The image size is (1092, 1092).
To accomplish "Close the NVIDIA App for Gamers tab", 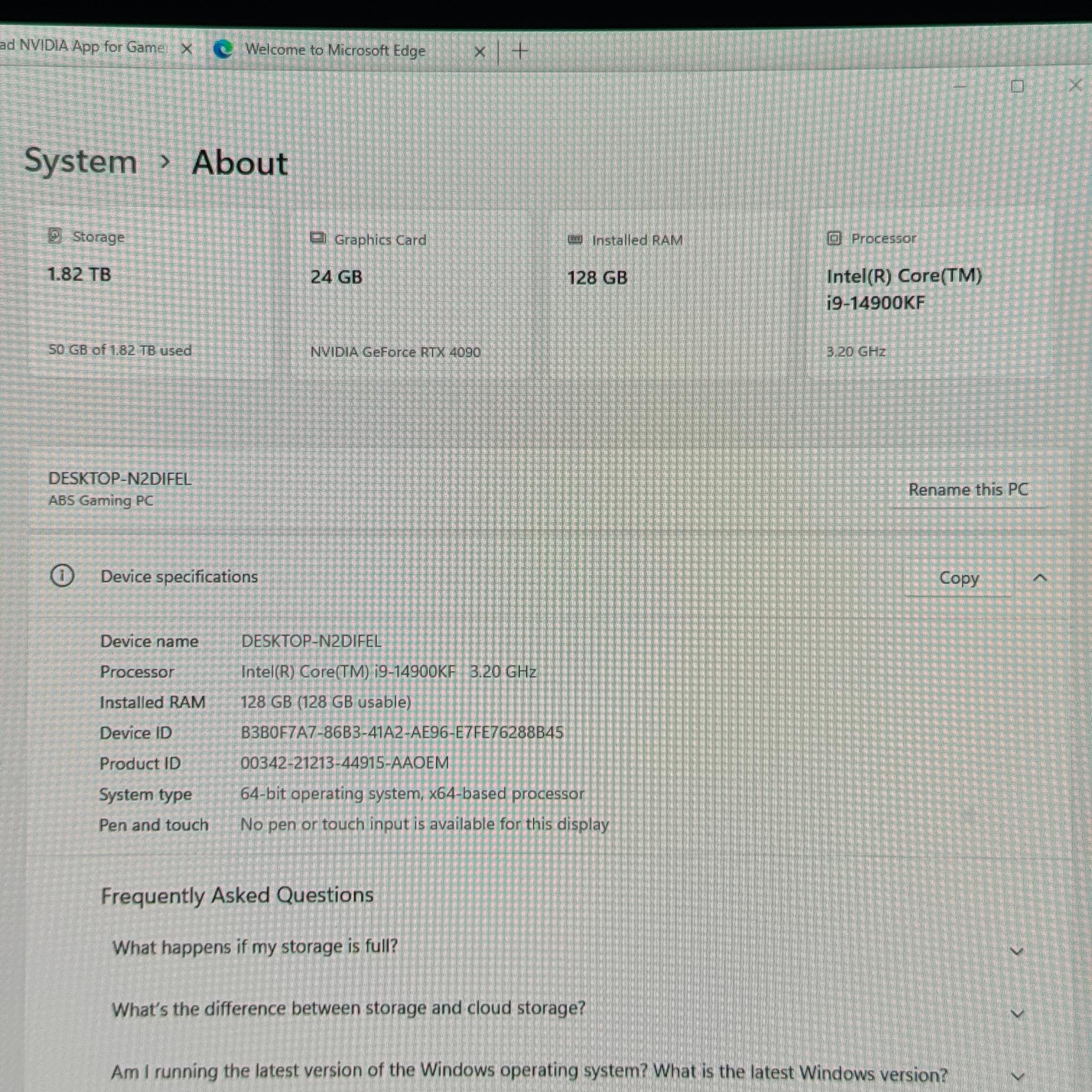I will 187,49.
